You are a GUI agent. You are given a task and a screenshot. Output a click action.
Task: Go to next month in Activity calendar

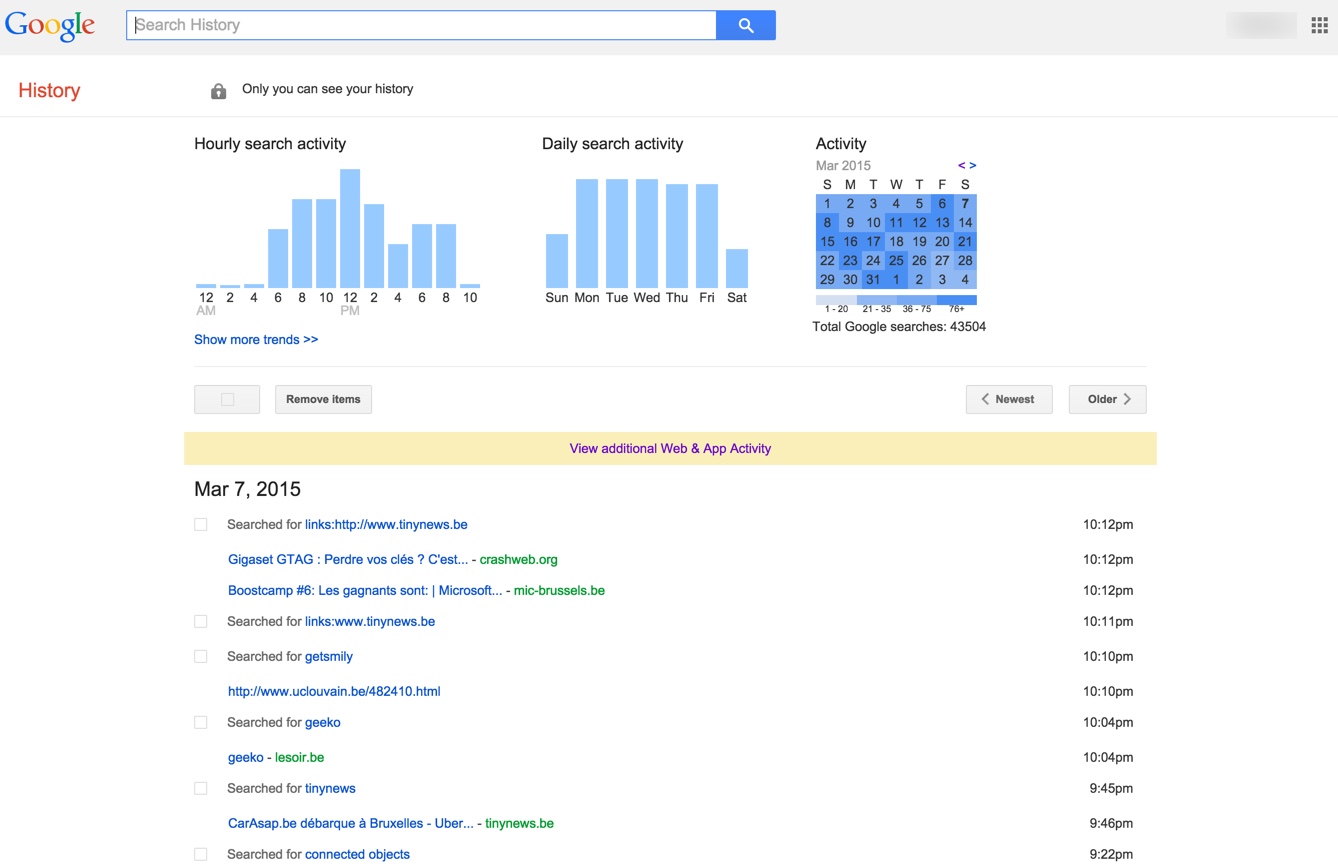pyautogui.click(x=973, y=165)
